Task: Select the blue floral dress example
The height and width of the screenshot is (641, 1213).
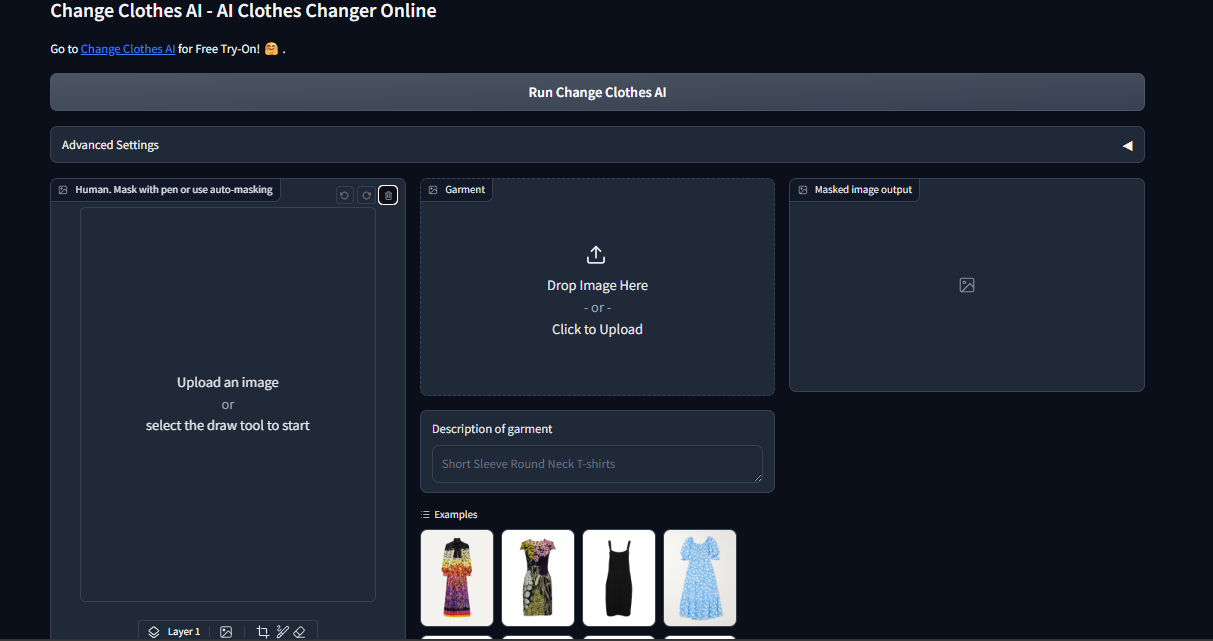Action: (699, 577)
